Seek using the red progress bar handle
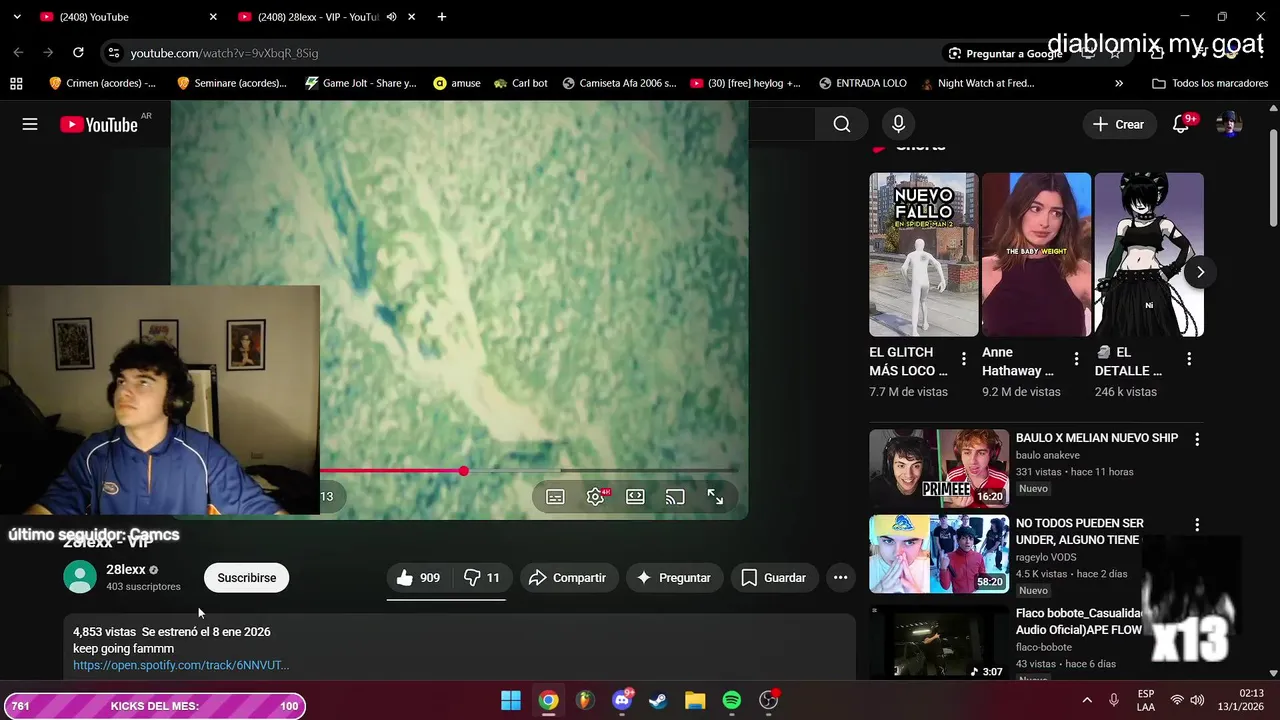 [x=464, y=470]
